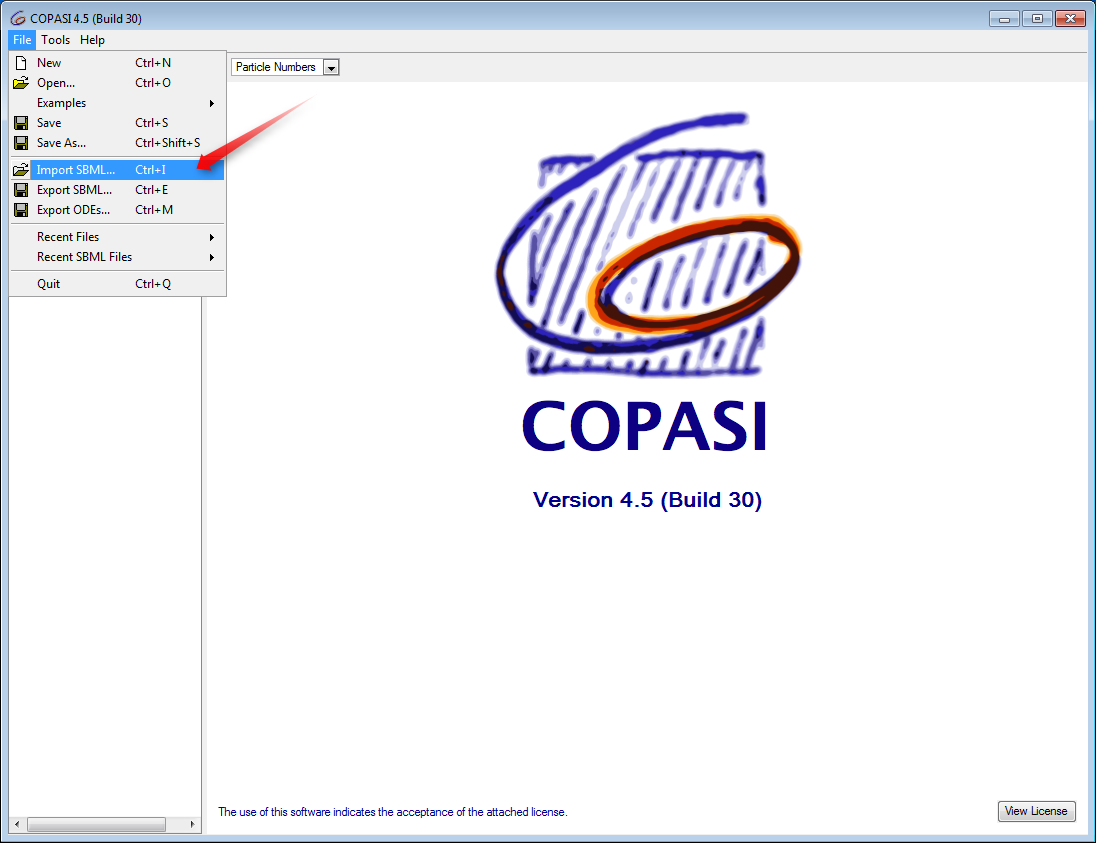The image size is (1096, 843).
Task: Quit COPASI via the File menu
Action: pos(117,284)
